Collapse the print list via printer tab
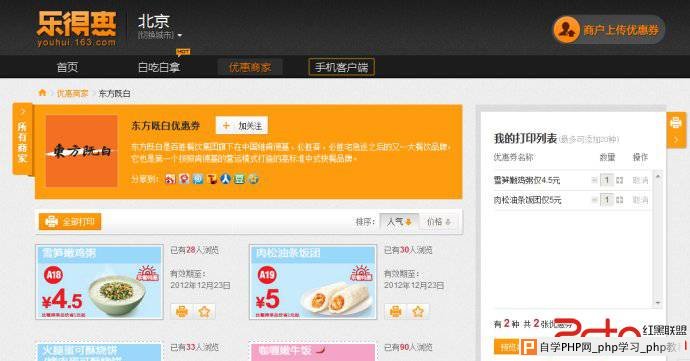 pos(676,130)
